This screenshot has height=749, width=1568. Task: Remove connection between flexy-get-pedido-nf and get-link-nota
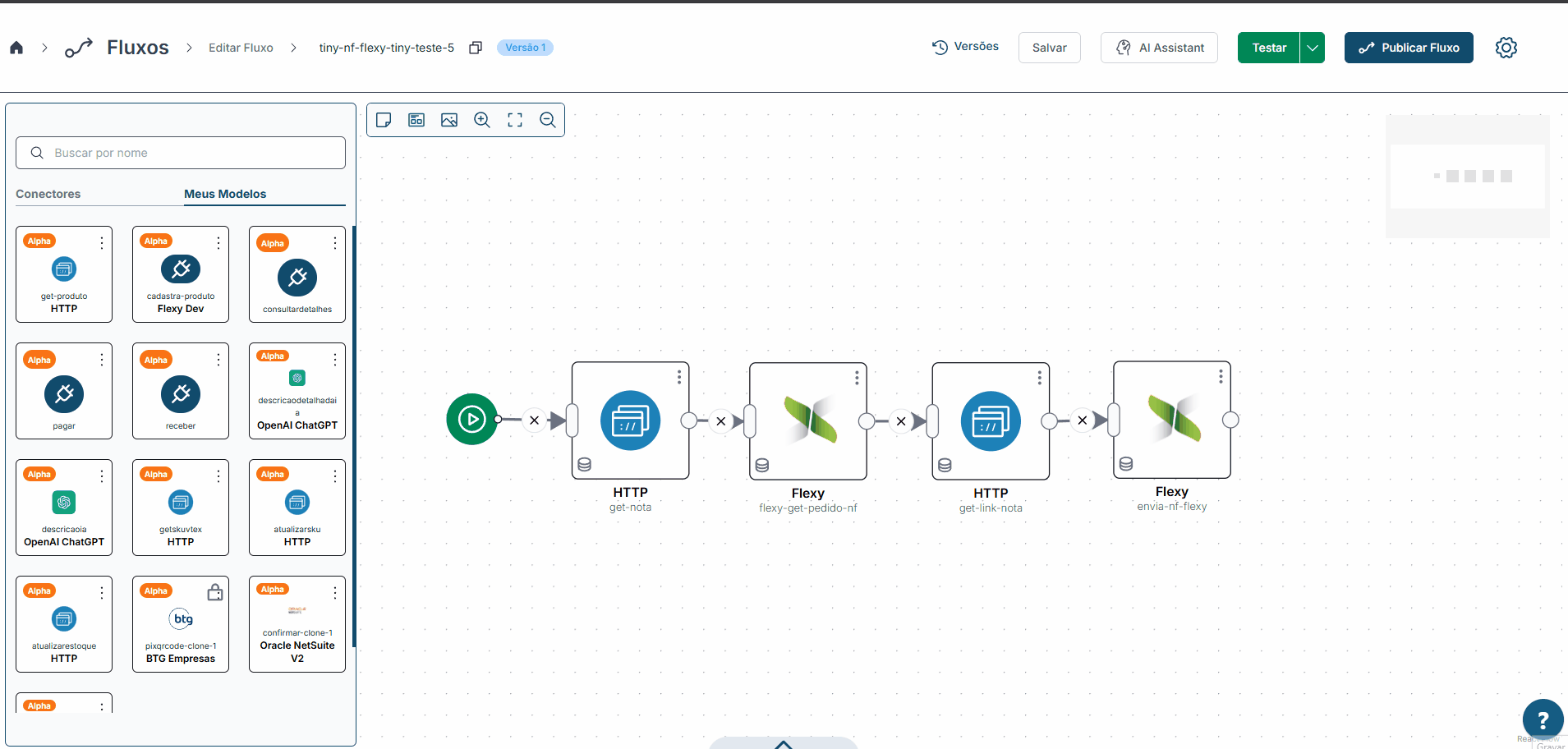901,421
